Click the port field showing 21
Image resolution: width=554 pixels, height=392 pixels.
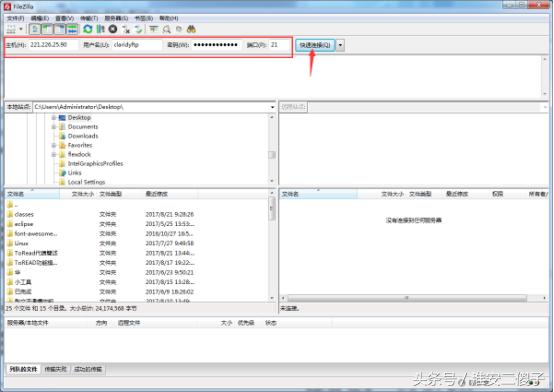279,45
